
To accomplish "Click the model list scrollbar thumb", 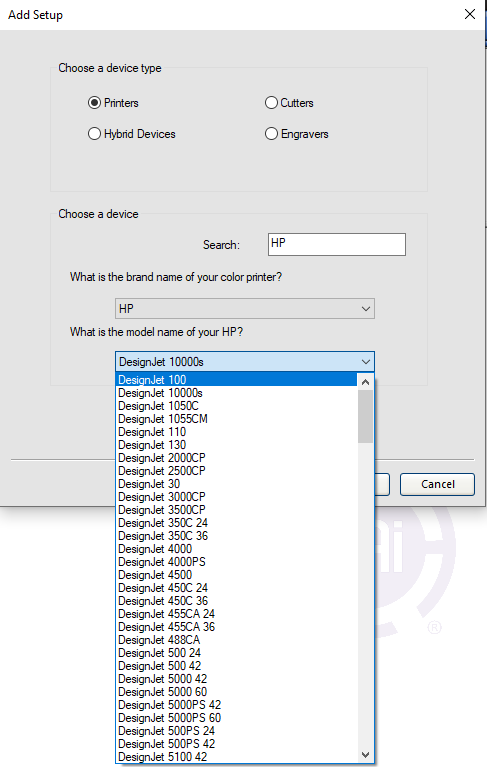I will [x=365, y=416].
